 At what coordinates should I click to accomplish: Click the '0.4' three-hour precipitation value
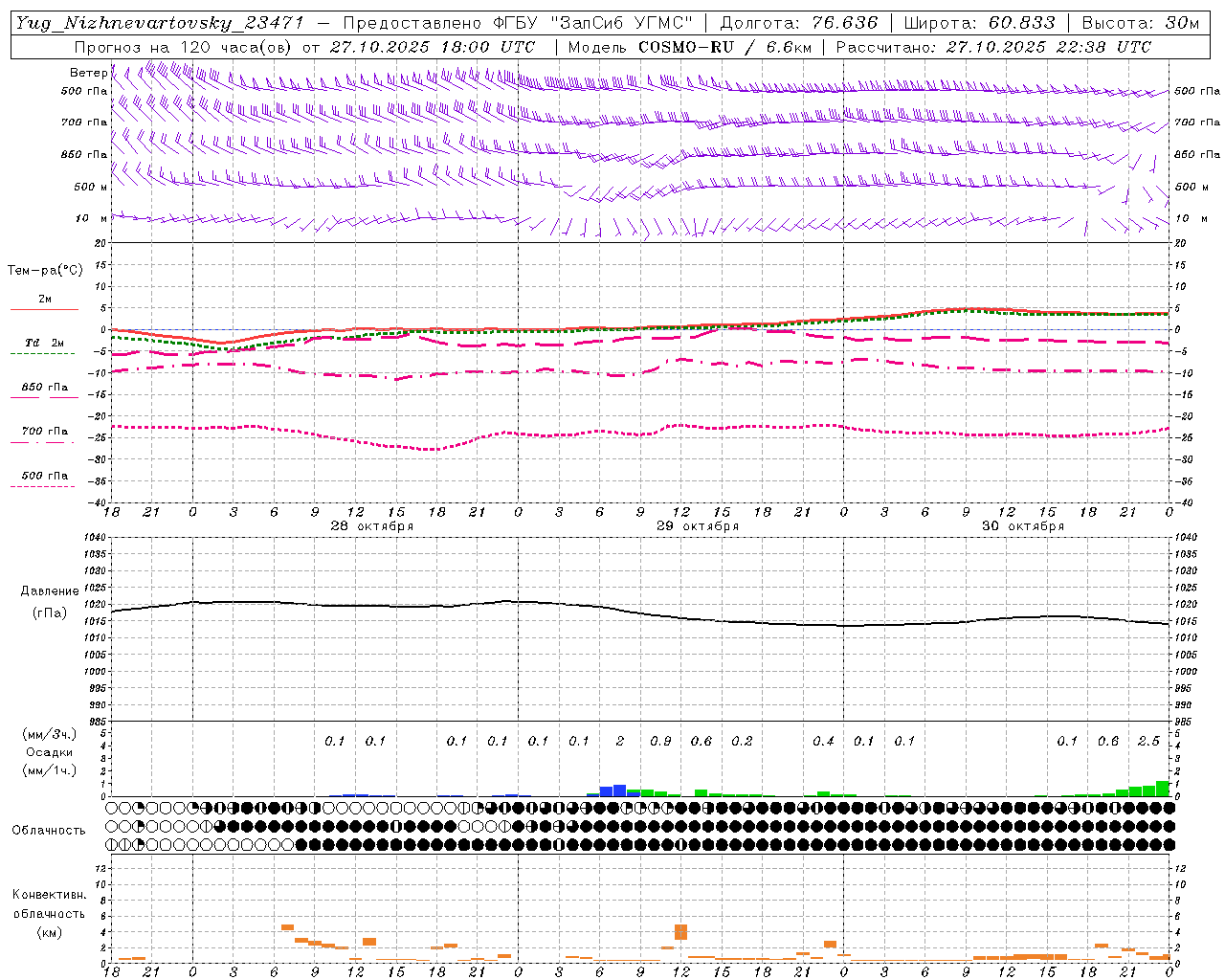click(x=823, y=741)
